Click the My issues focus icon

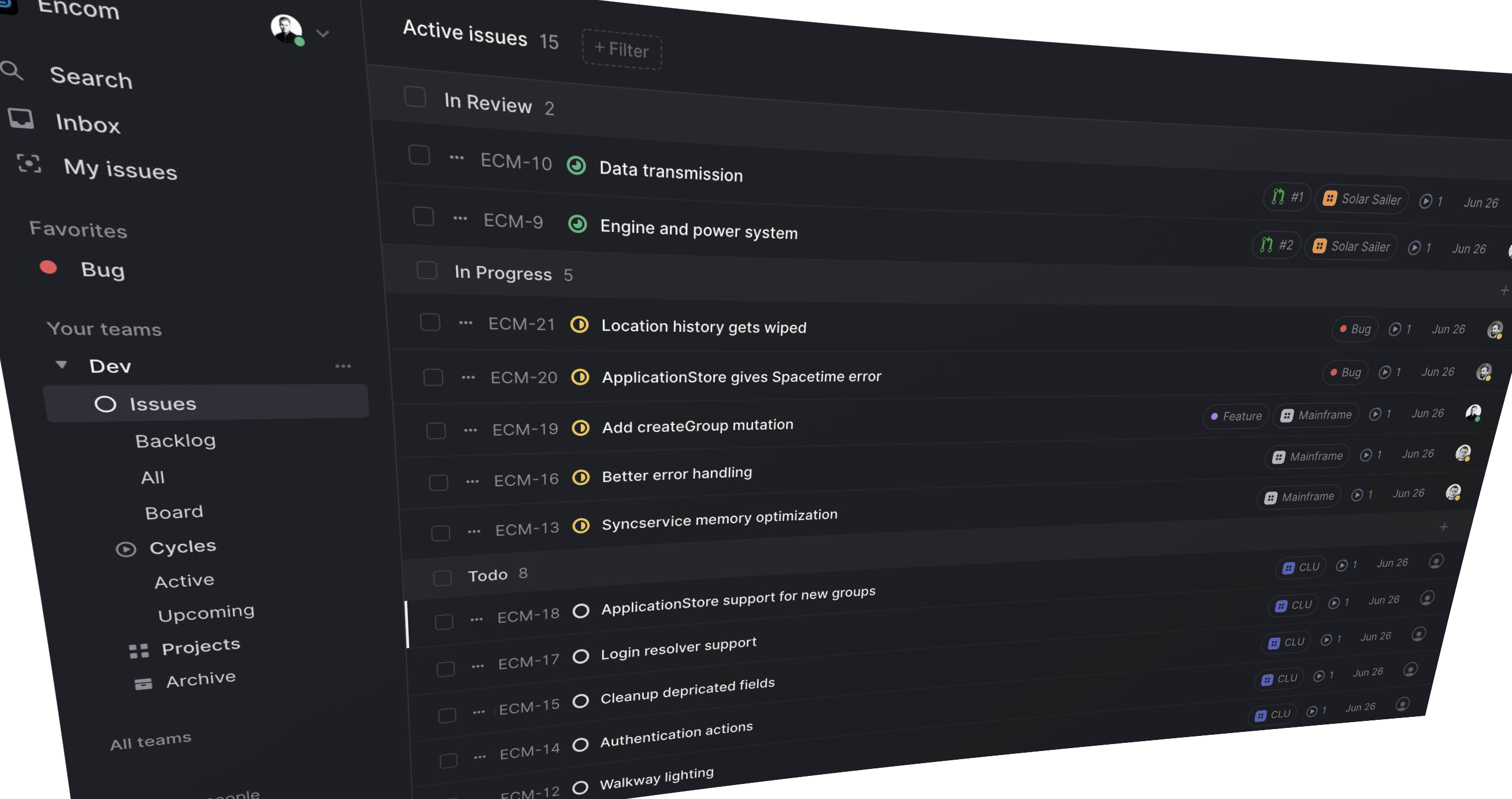pos(29,164)
